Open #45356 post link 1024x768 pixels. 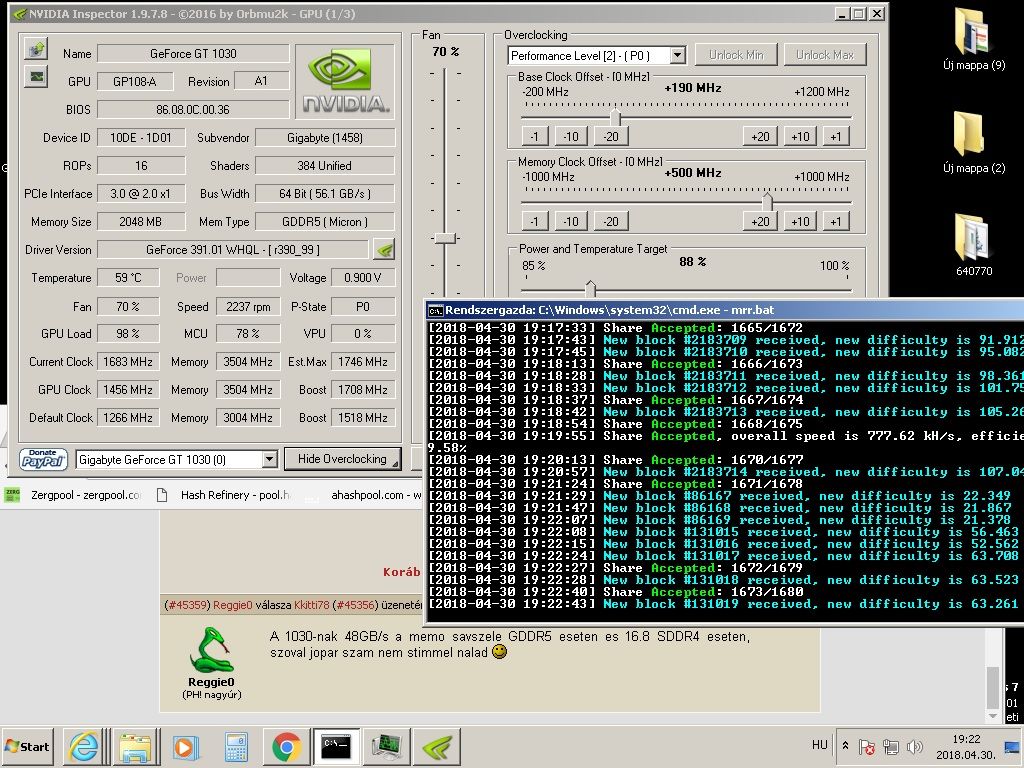click(354, 605)
